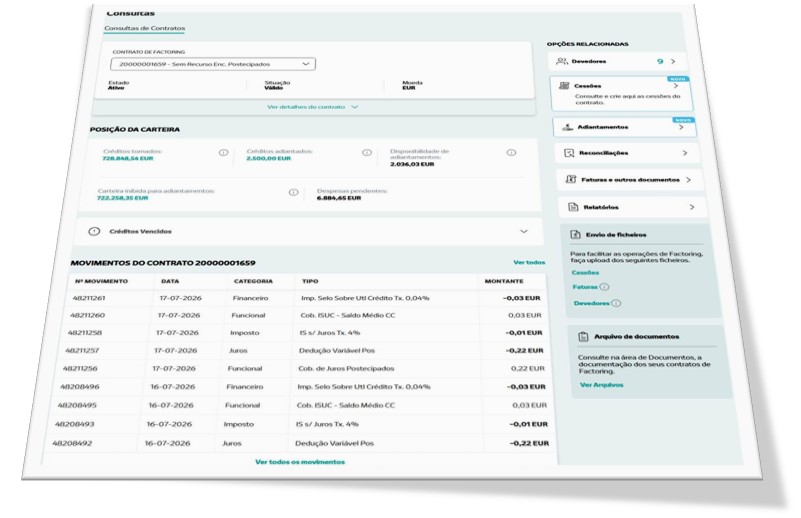Click Créditos tomados value 728.848,54 EUR
The width and height of the screenshot is (801, 518).
[128, 159]
